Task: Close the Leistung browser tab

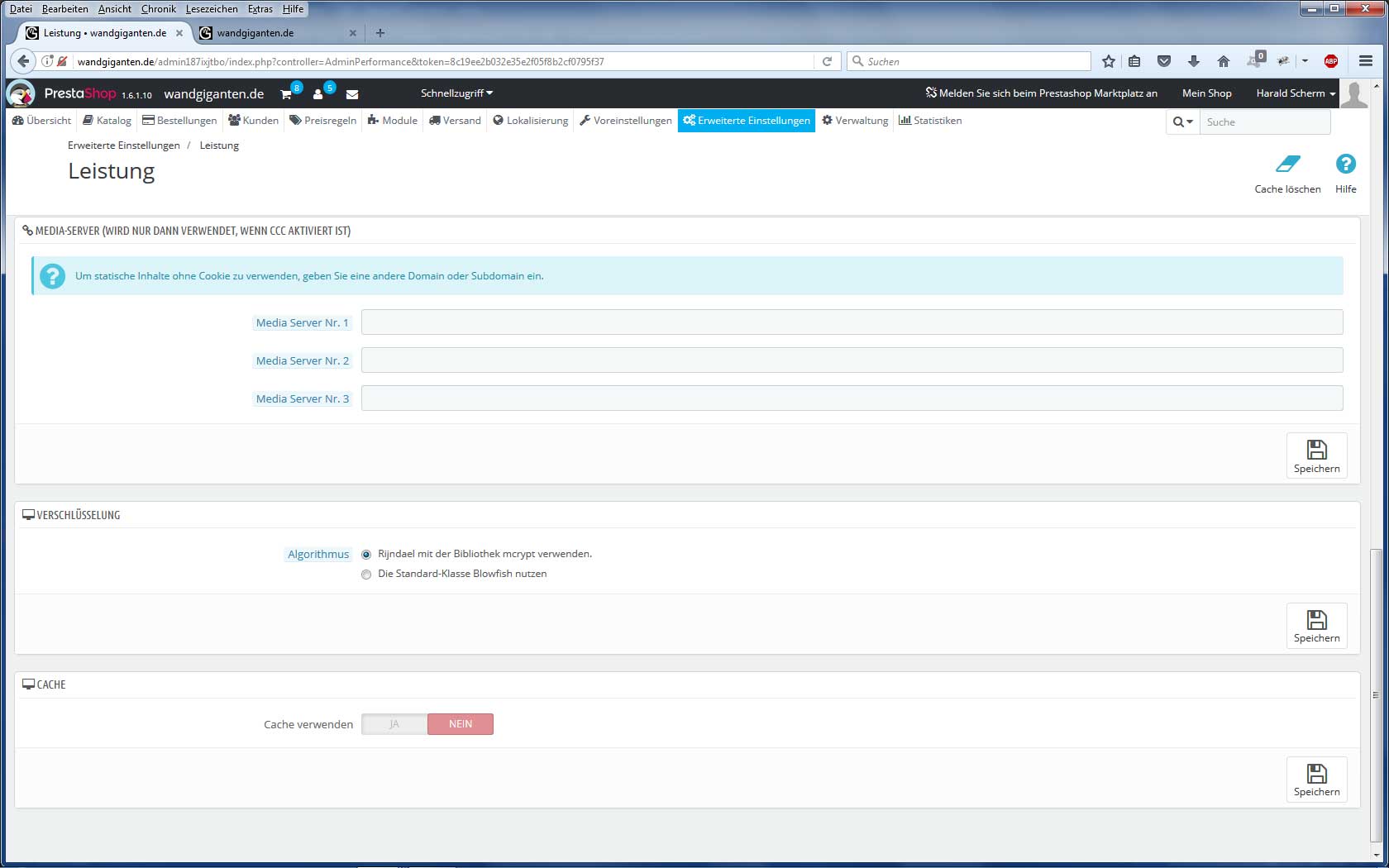Action: tap(179, 33)
